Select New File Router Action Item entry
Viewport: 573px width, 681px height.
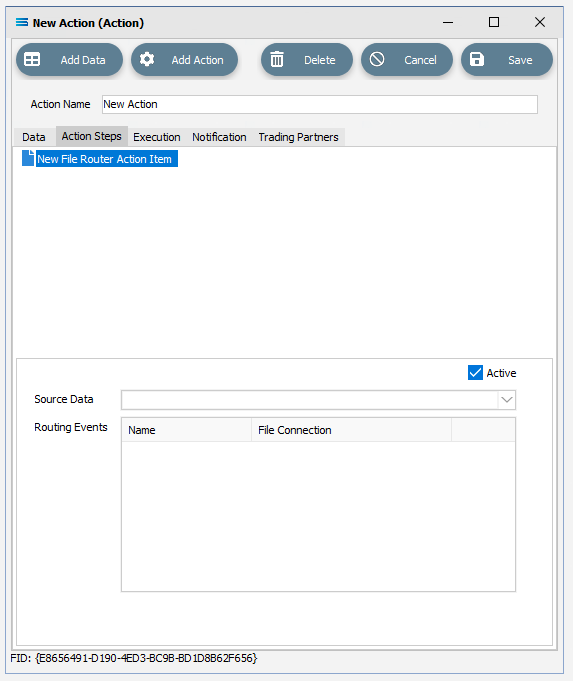(104, 159)
